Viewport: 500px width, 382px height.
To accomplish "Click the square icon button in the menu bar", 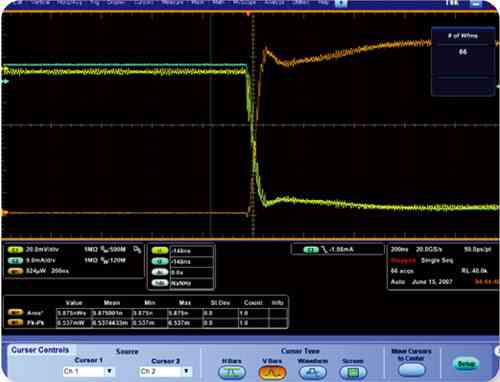I will pos(341,4).
